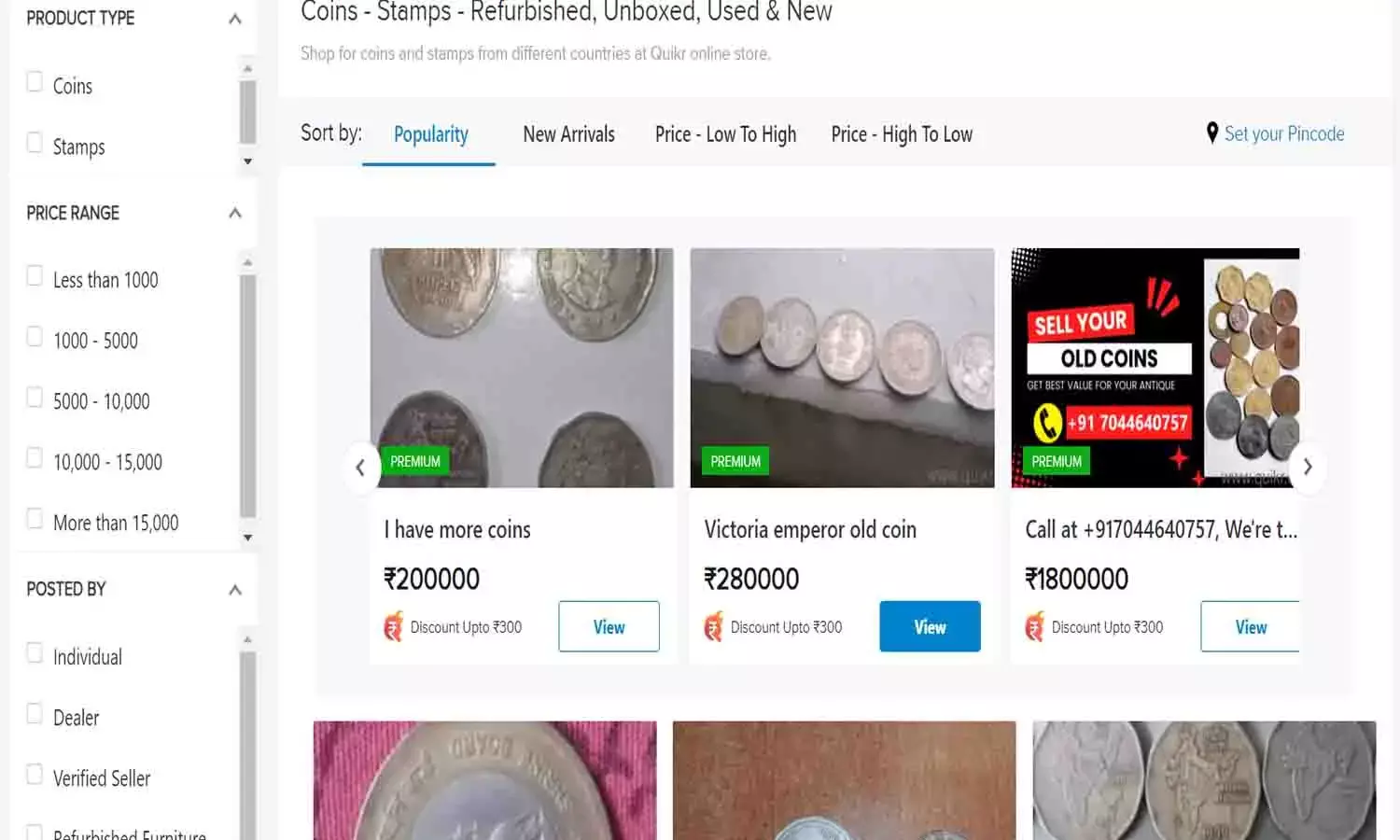1400x840 pixels.
Task: Click Product Type list scroll-down arrow
Action: coord(247,161)
